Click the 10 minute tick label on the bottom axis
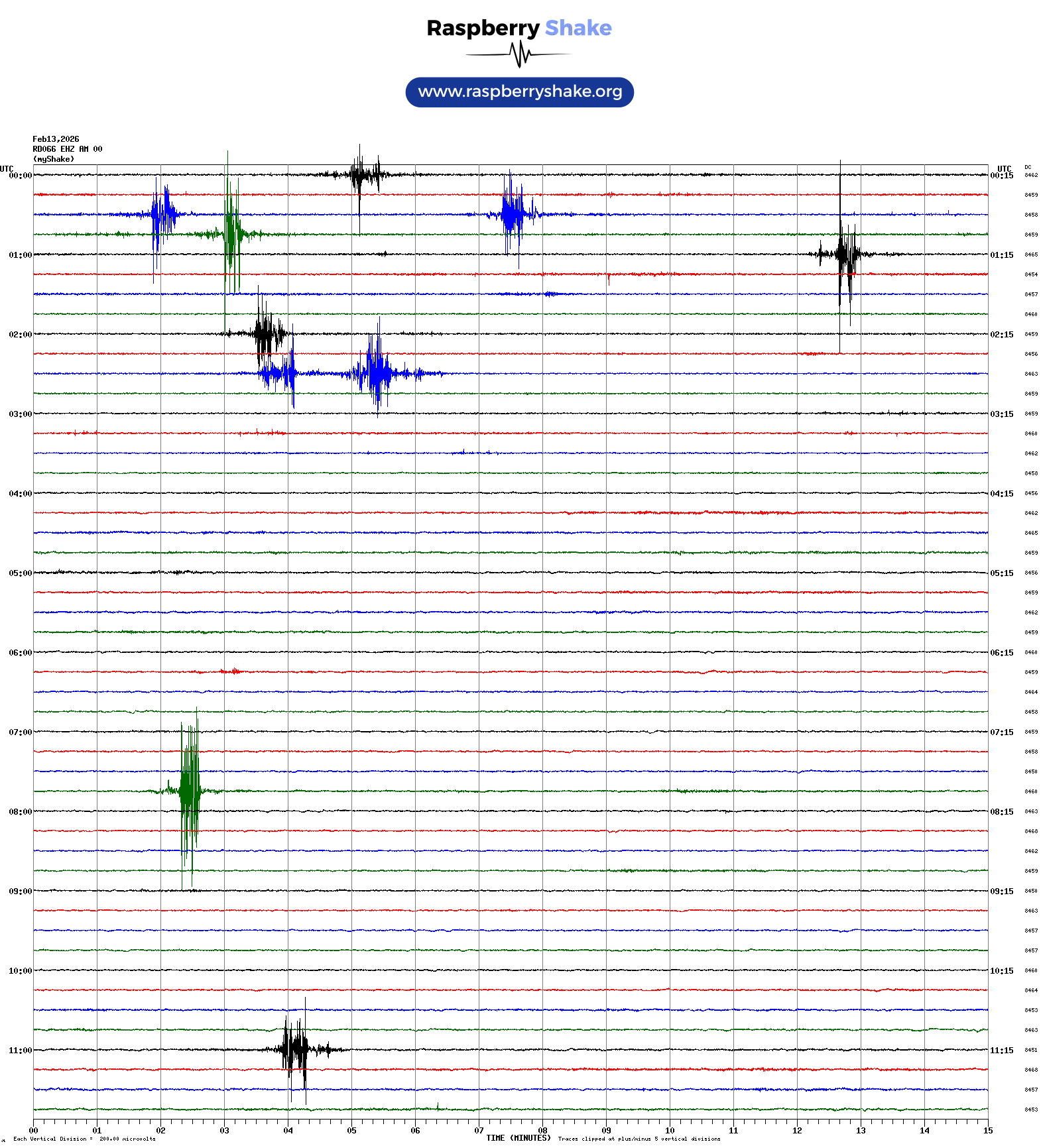 tap(670, 1131)
